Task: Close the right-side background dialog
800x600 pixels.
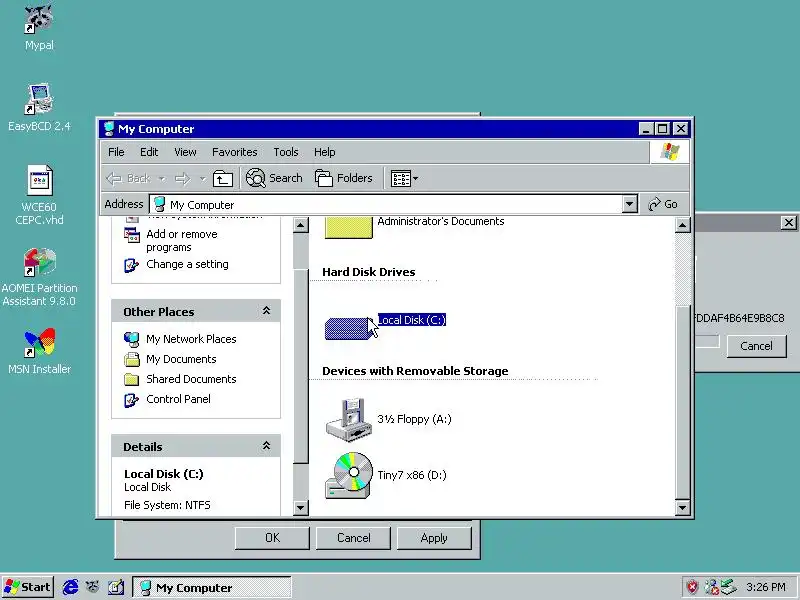Action: tap(788, 222)
